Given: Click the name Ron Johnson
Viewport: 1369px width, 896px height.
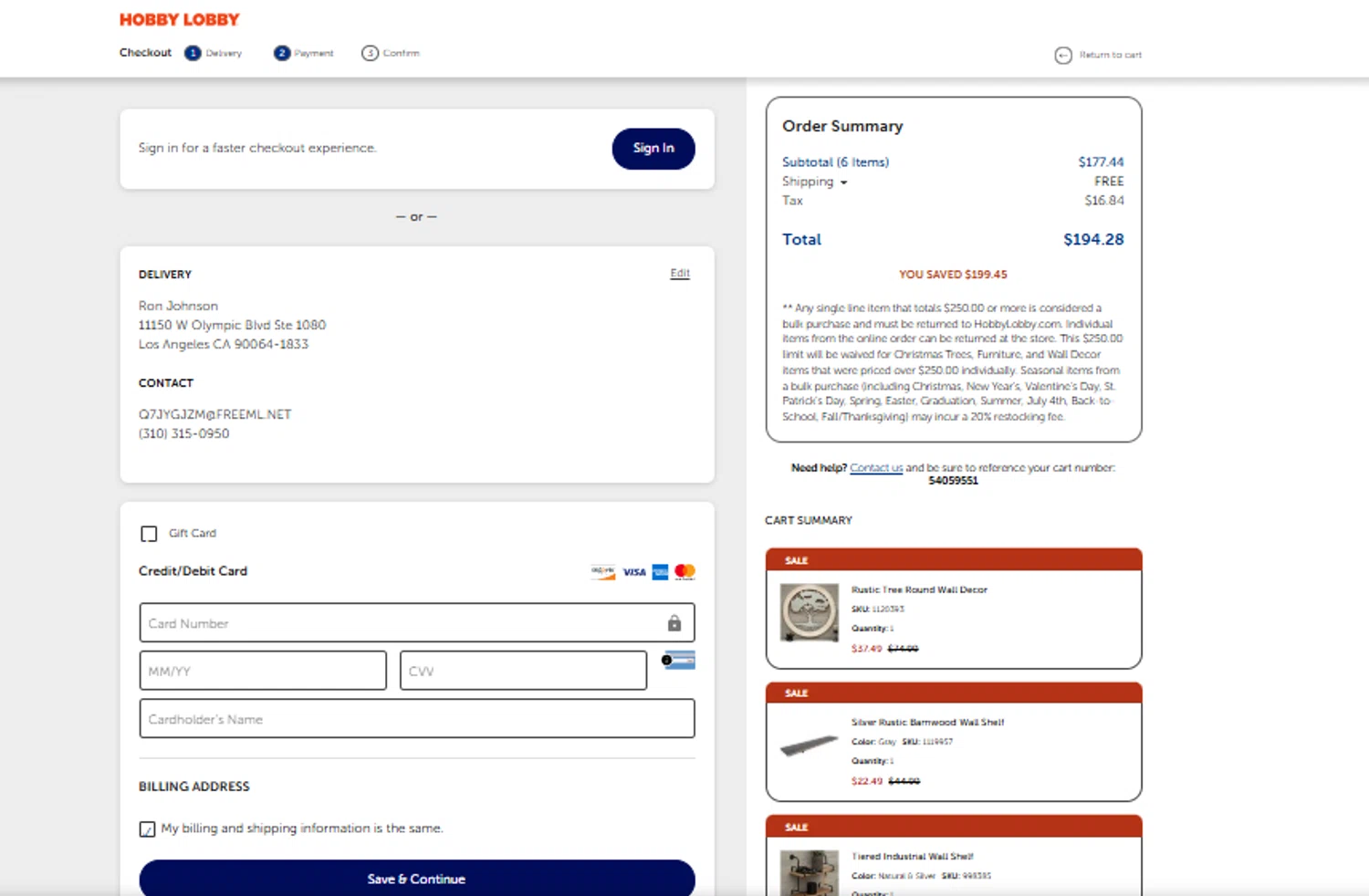Looking at the screenshot, I should click(178, 306).
